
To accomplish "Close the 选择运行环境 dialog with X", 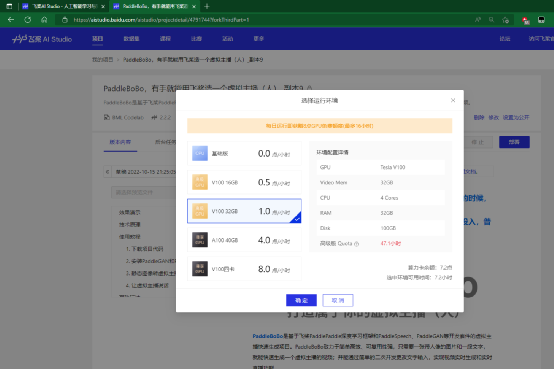I will pyautogui.click(x=453, y=100).
